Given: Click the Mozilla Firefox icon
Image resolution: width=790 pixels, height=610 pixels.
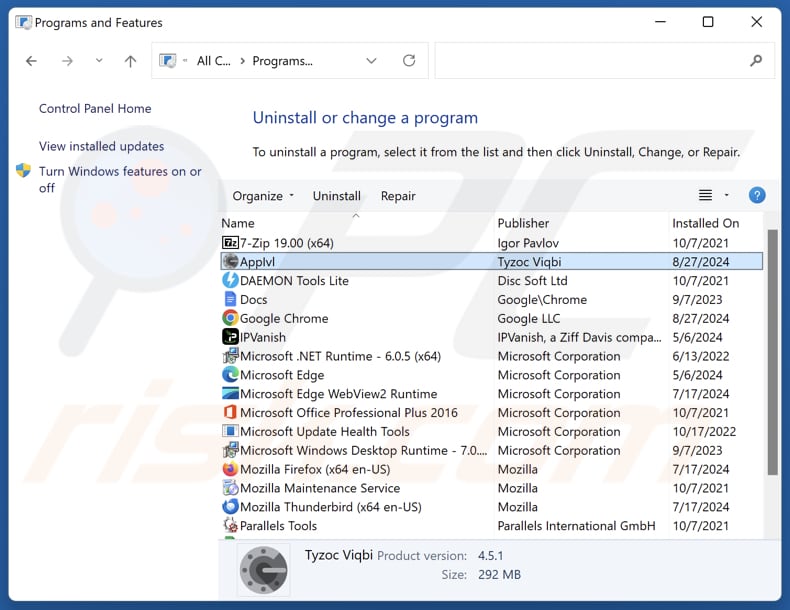Looking at the screenshot, I should (x=230, y=469).
